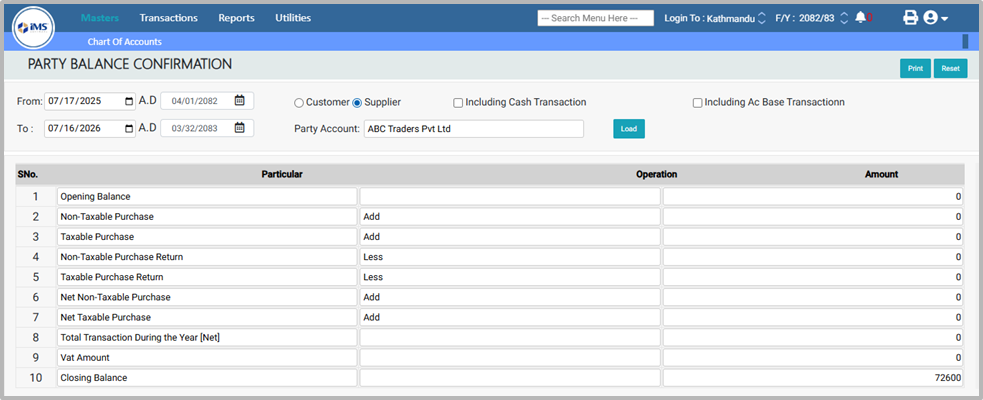Viewport: 983px width, 400px height.
Task: Click the printer icon in header
Action: 910,18
